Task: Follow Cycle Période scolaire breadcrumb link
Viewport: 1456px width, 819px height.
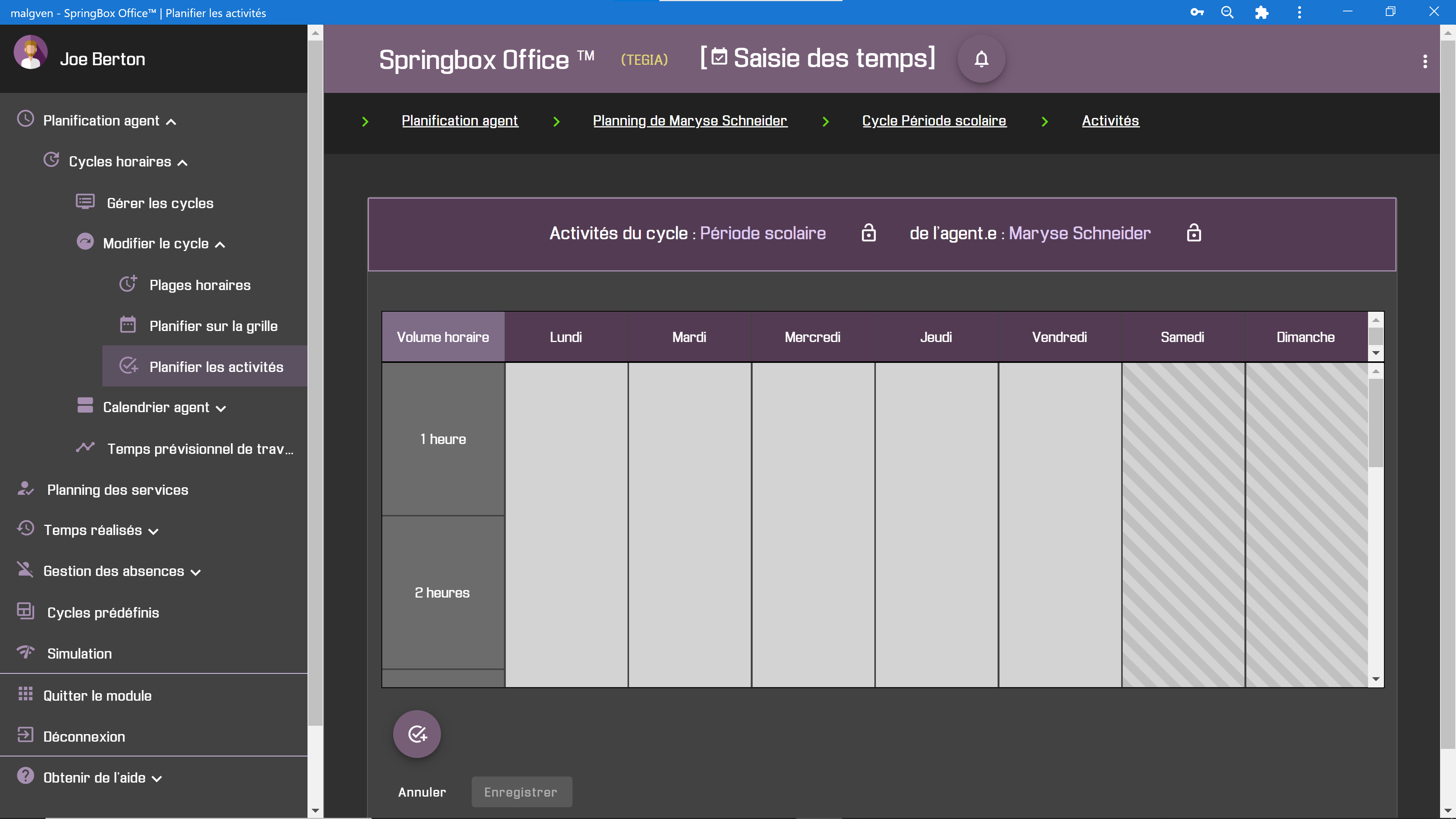Action: 934,121
